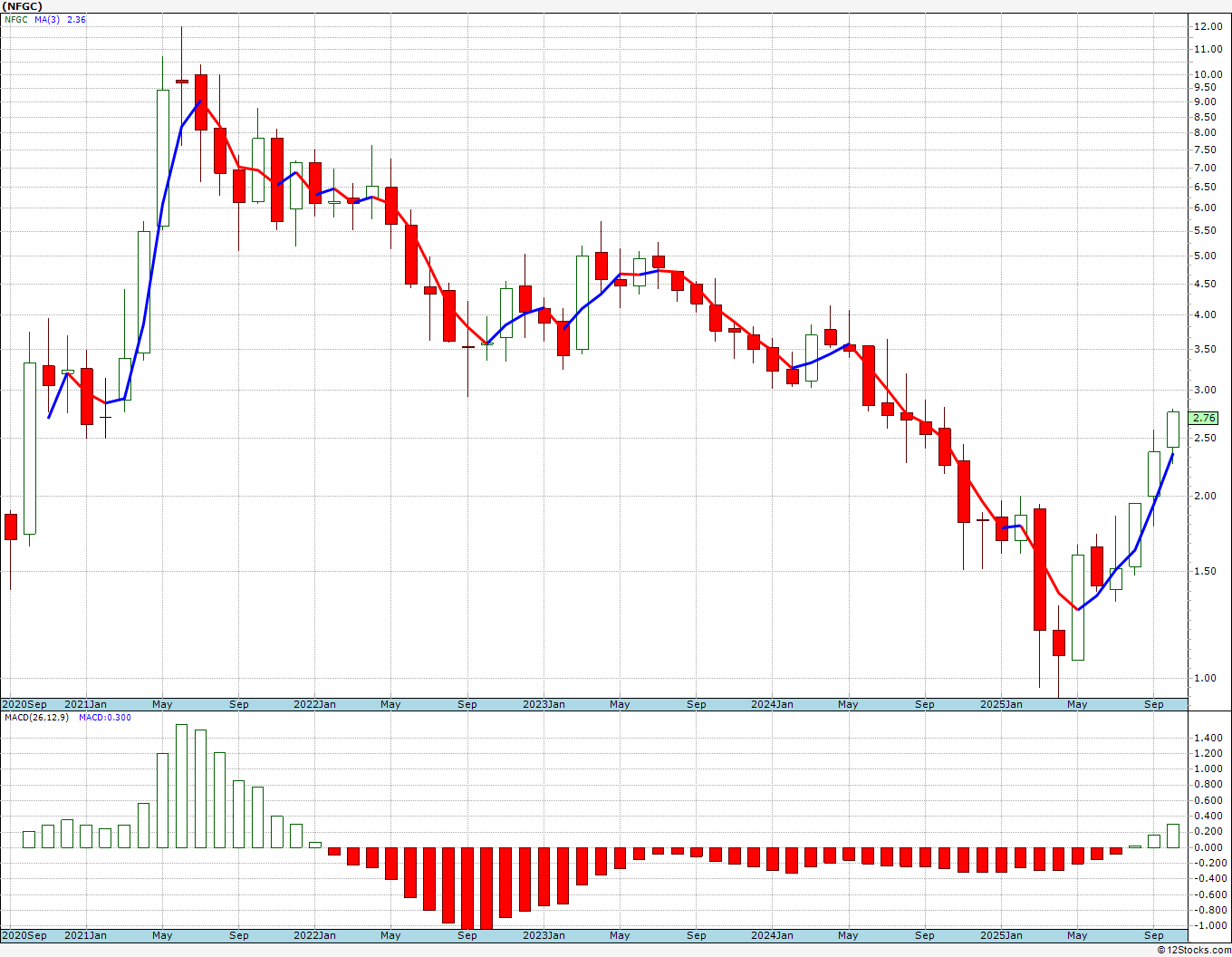Click the MACD:0.300 value label
Image resolution: width=1232 pixels, height=957 pixels.
pos(105,717)
